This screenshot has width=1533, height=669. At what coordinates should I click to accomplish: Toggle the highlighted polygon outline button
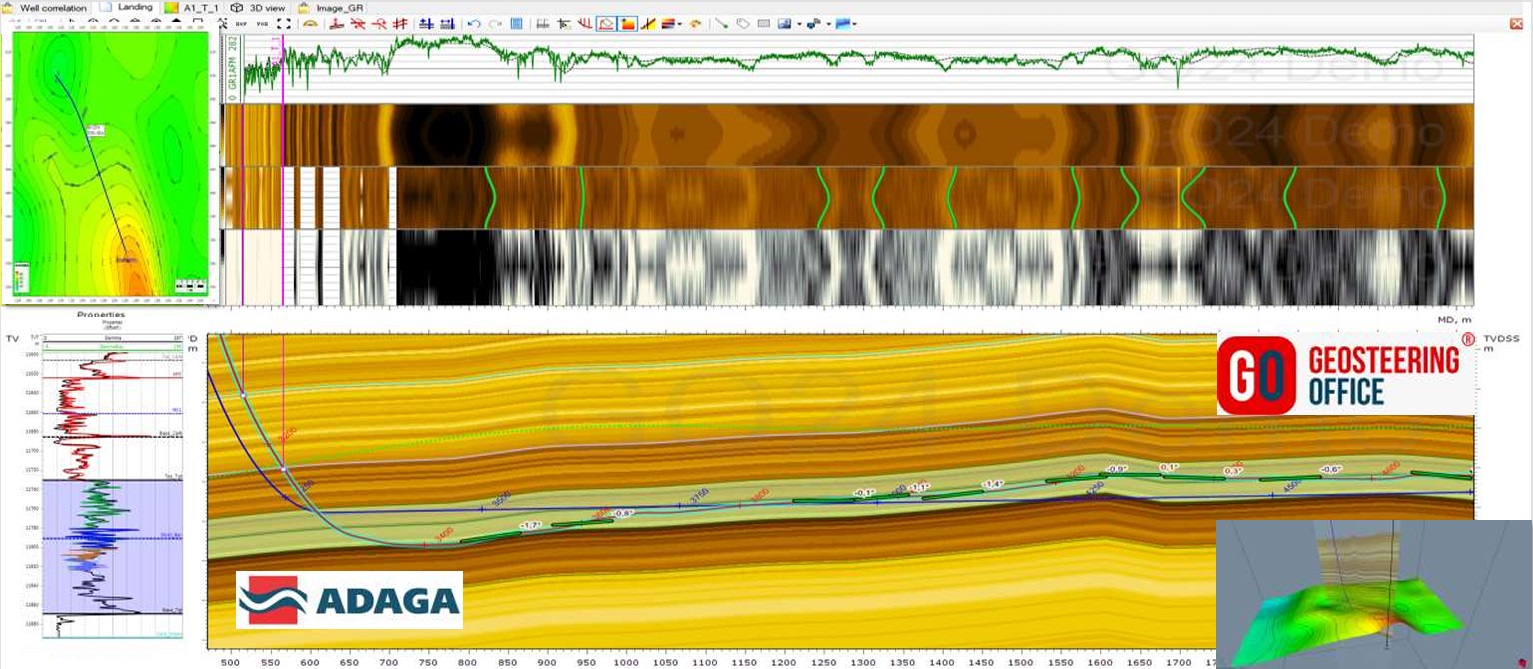[606, 23]
